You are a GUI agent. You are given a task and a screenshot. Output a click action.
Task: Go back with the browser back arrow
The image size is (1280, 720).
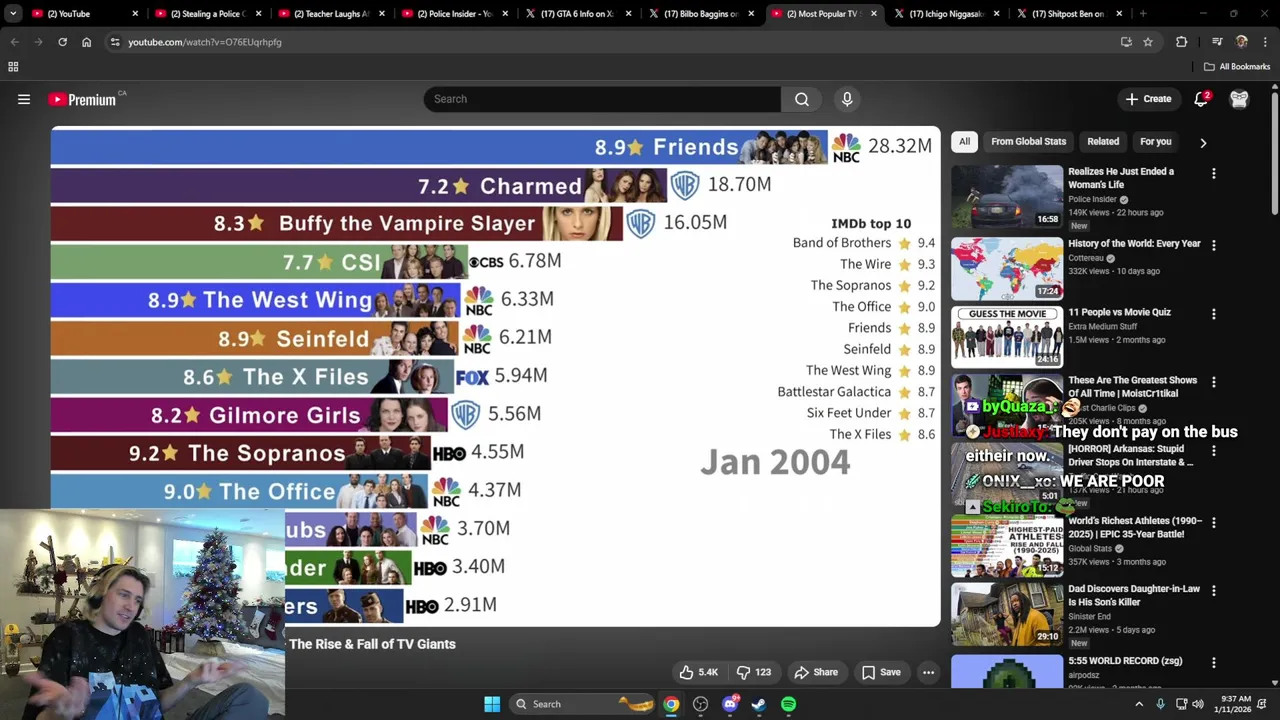[14, 42]
